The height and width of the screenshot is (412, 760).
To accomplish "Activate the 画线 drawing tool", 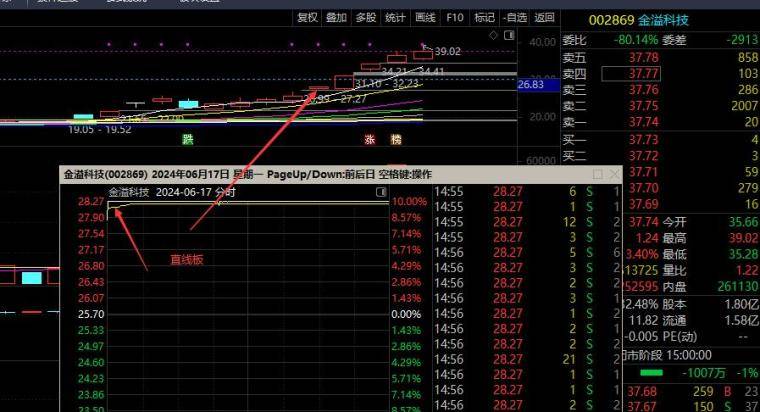I will click(425, 18).
